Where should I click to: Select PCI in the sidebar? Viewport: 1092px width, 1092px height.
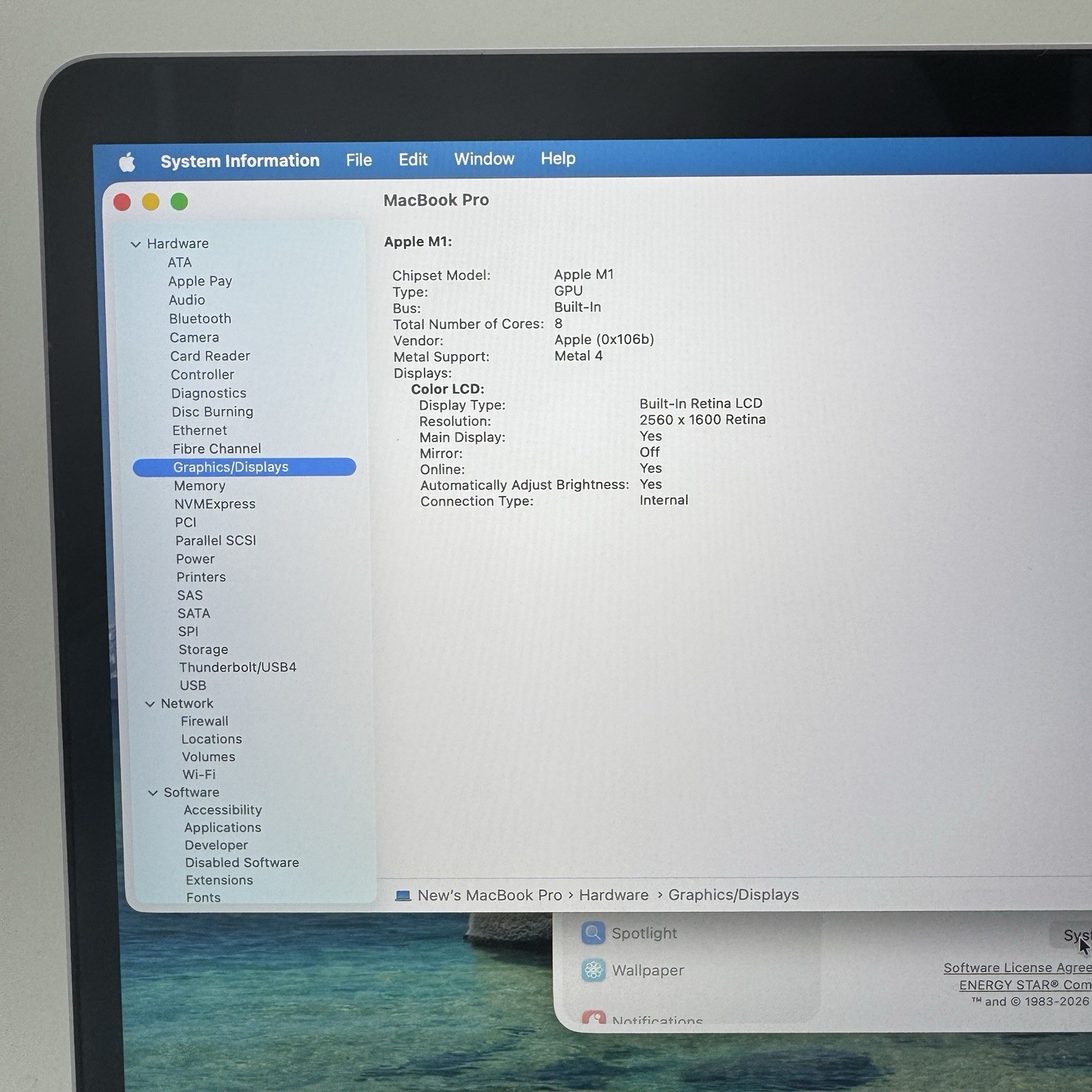tap(186, 523)
